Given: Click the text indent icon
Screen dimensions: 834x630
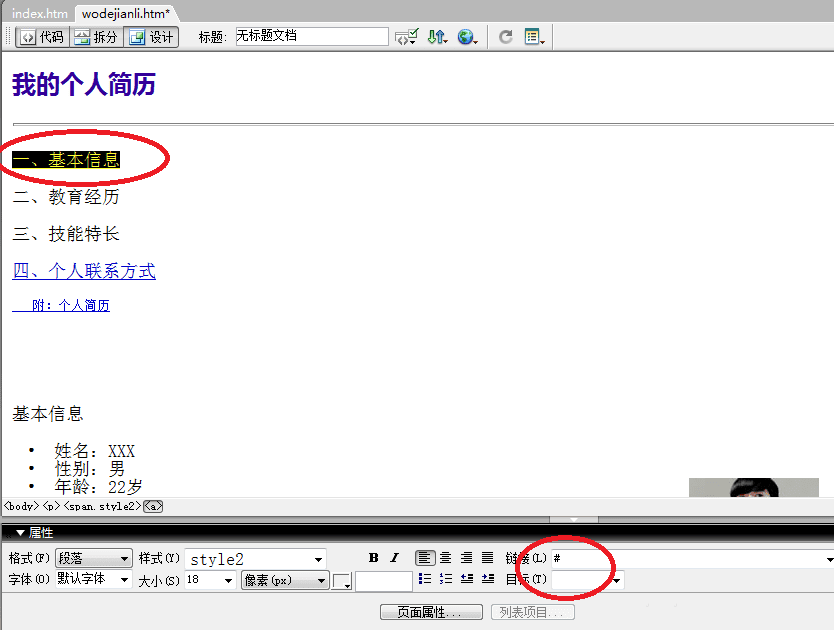Looking at the screenshot, I should [x=488, y=578].
